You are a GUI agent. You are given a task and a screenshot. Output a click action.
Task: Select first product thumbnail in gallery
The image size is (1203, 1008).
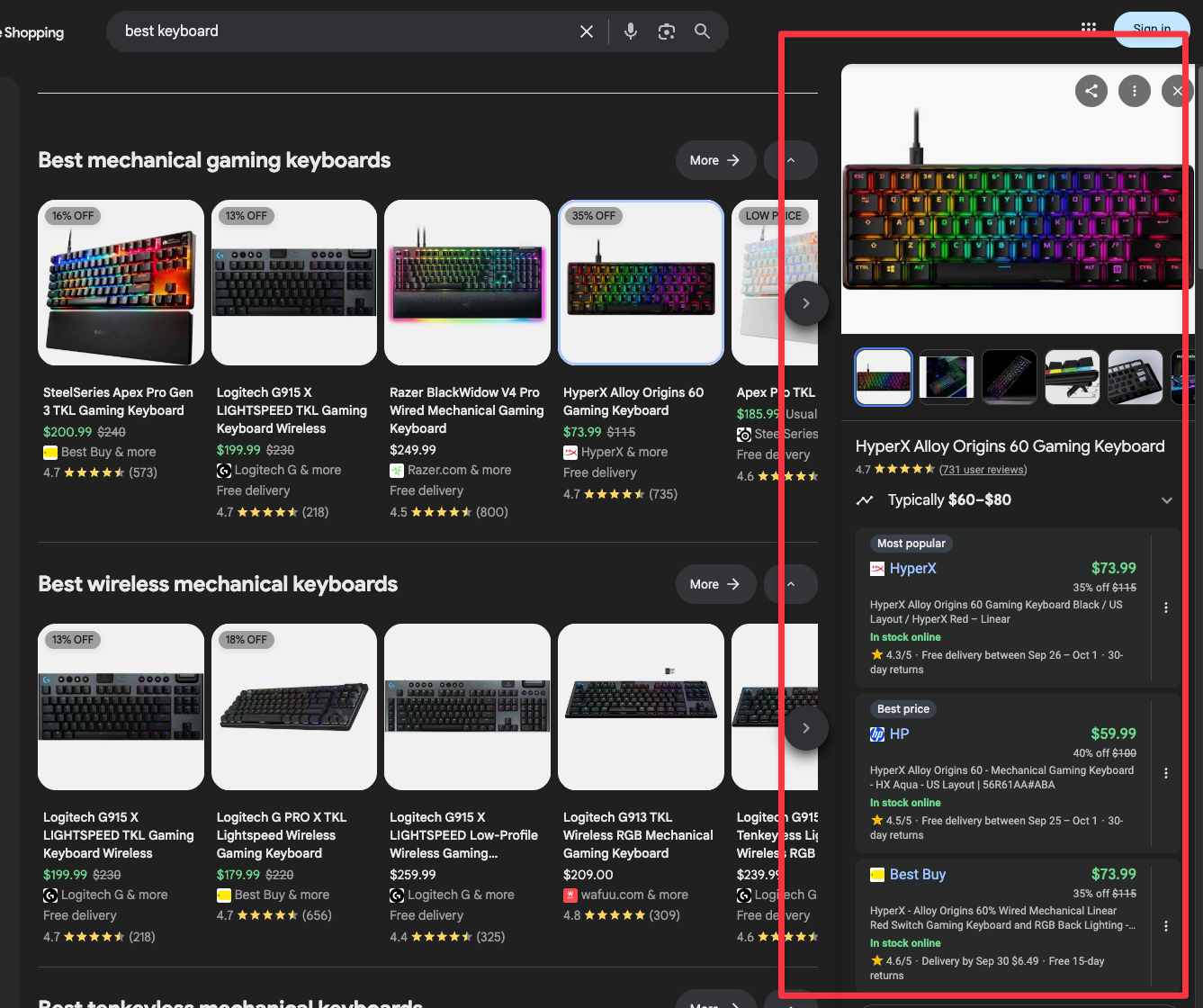coord(884,377)
